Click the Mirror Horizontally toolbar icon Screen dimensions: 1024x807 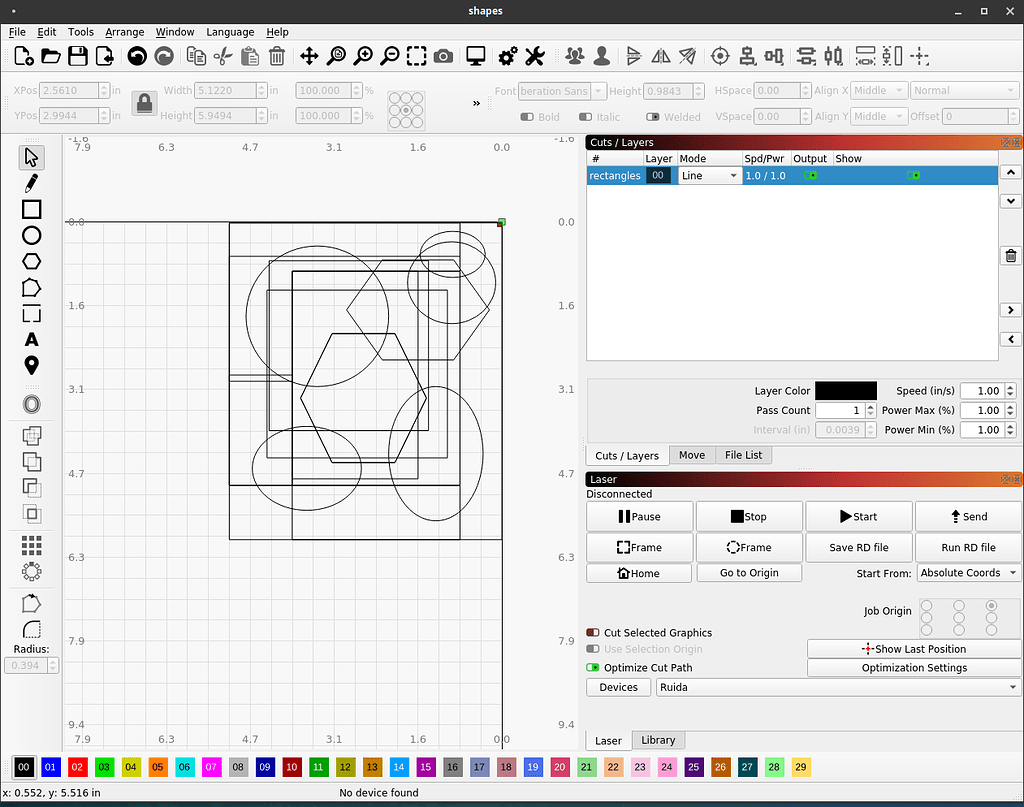(x=660, y=57)
